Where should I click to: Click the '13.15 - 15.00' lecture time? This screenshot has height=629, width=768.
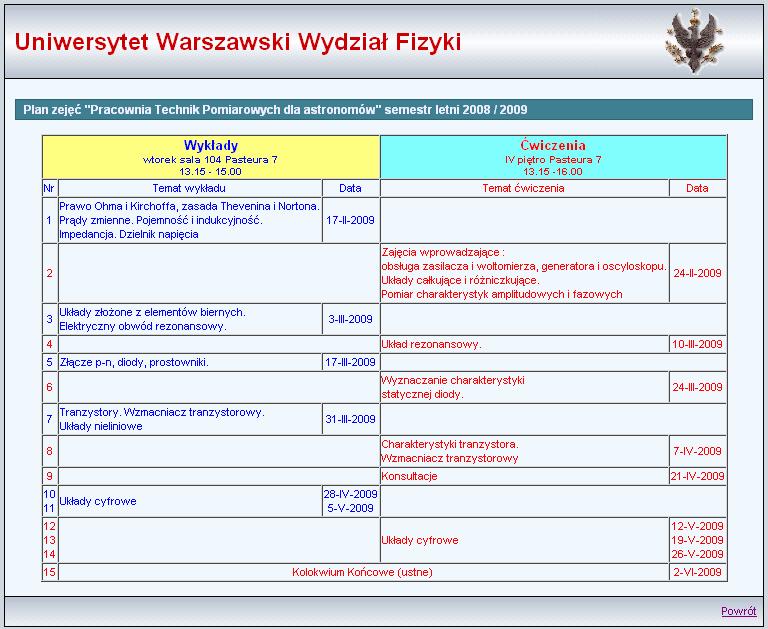point(210,172)
